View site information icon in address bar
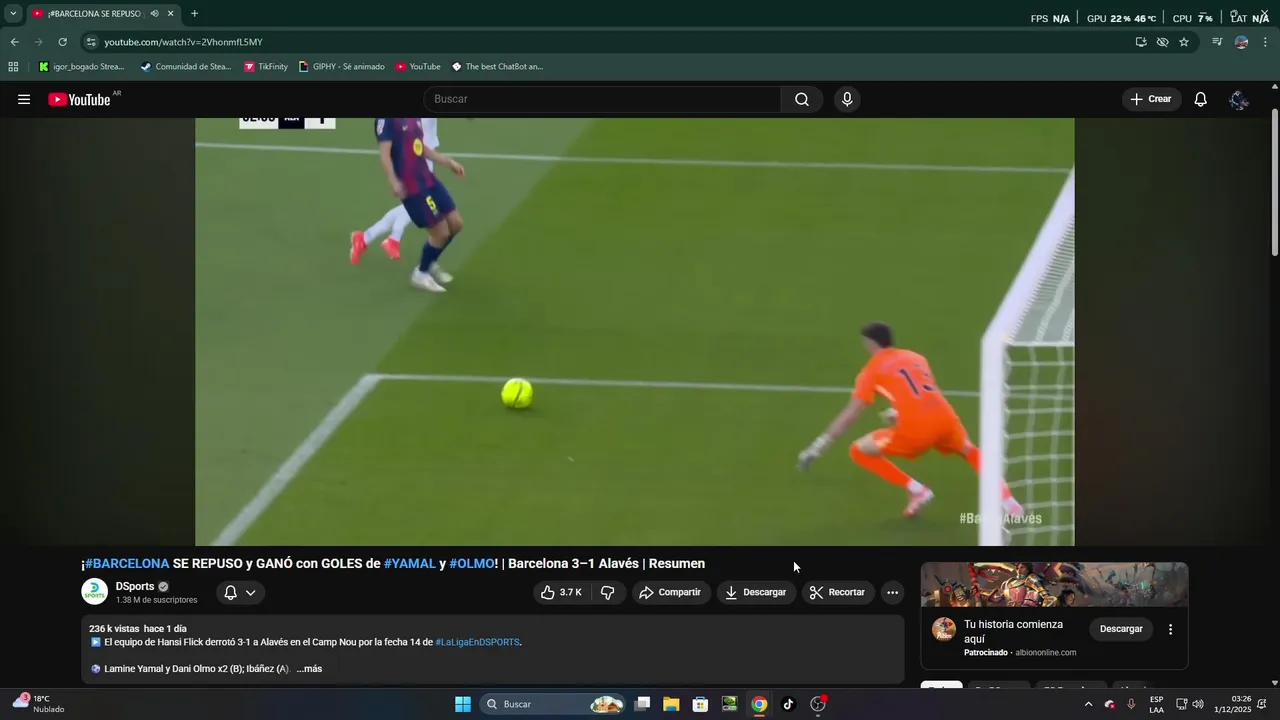Screen dimensions: 1280x720 tap(91, 42)
